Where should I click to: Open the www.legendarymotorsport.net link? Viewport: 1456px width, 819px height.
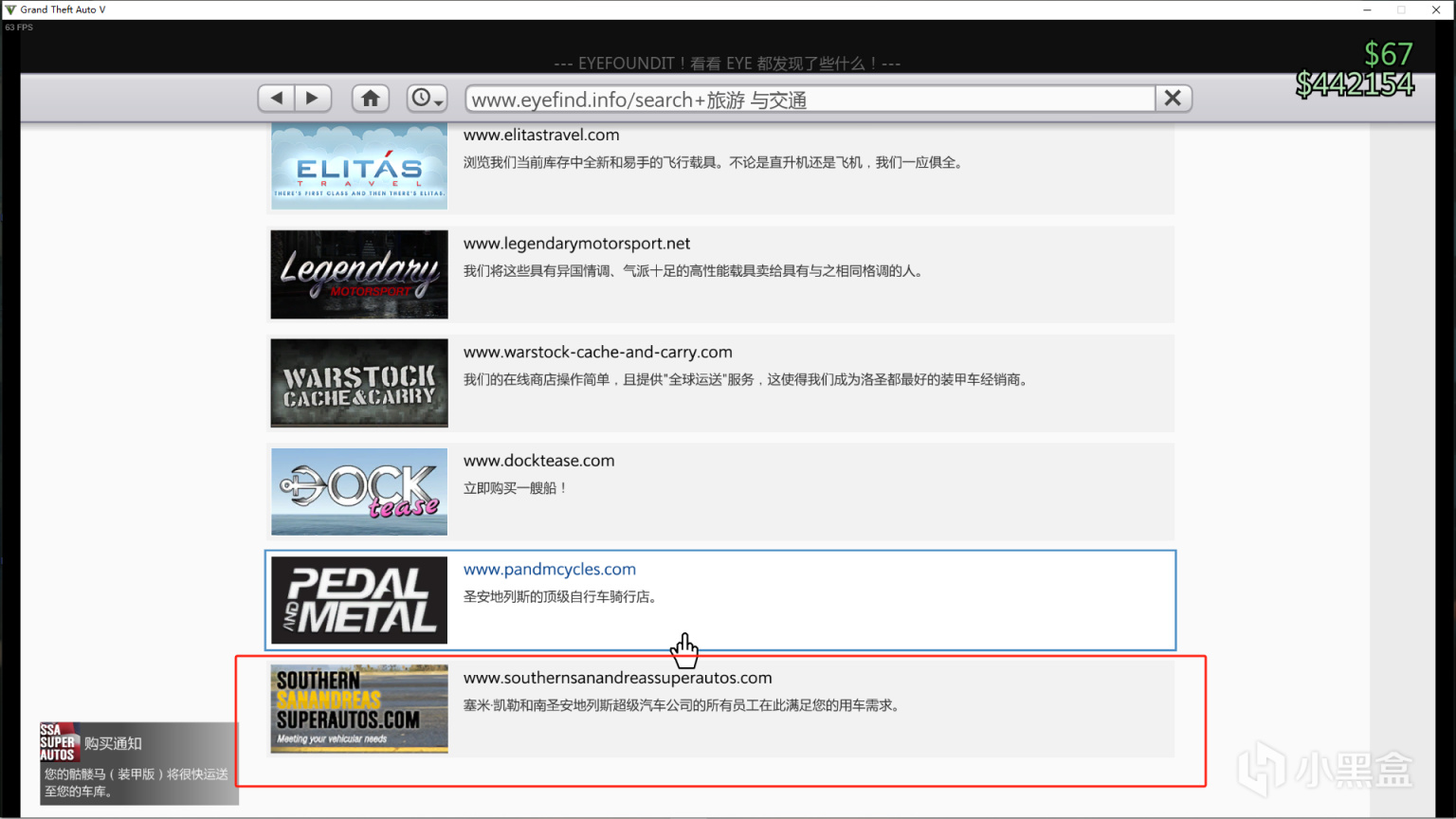coord(576,244)
